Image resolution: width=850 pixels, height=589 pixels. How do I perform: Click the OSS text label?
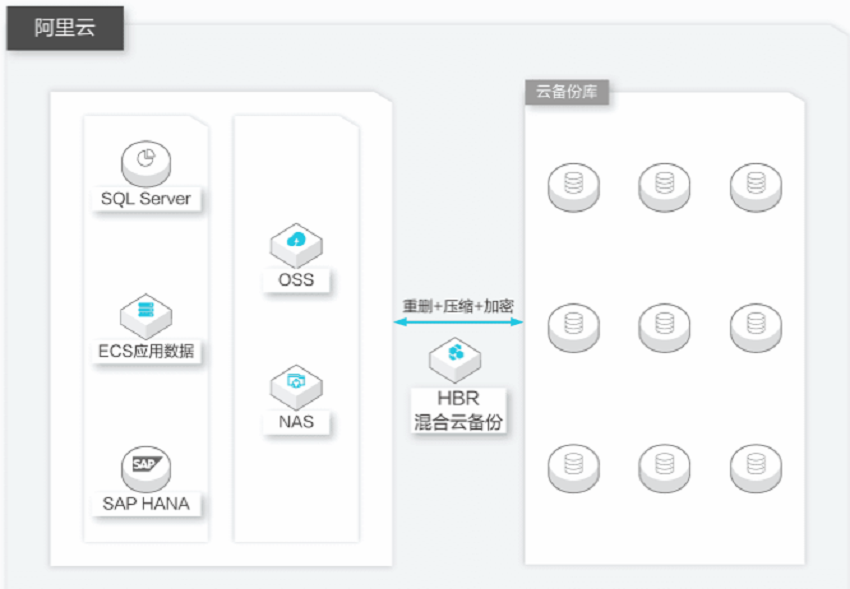tap(296, 280)
